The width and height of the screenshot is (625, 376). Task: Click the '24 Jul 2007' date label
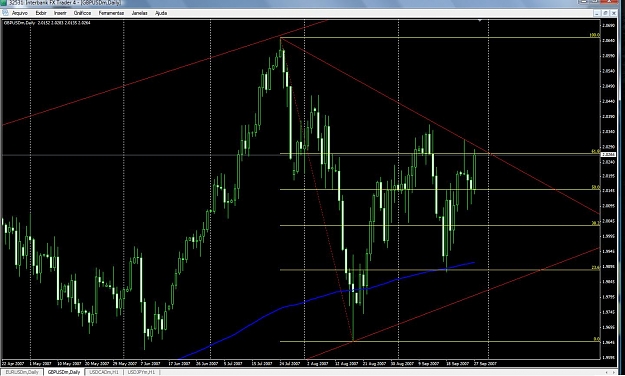pos(289,364)
